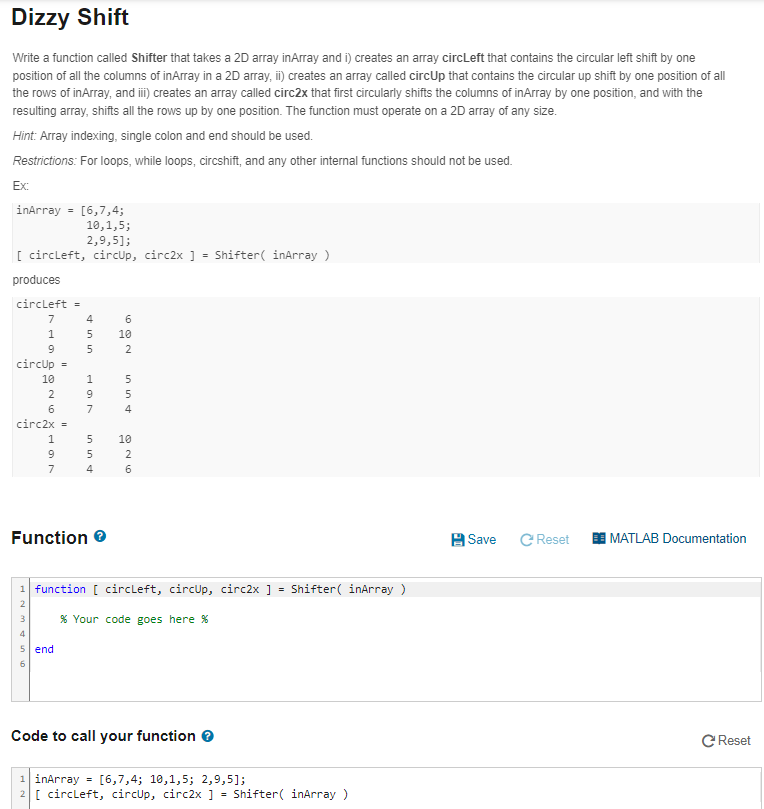This screenshot has width=764, height=809.
Task: Click the floppy disk Save icon
Action: point(458,540)
